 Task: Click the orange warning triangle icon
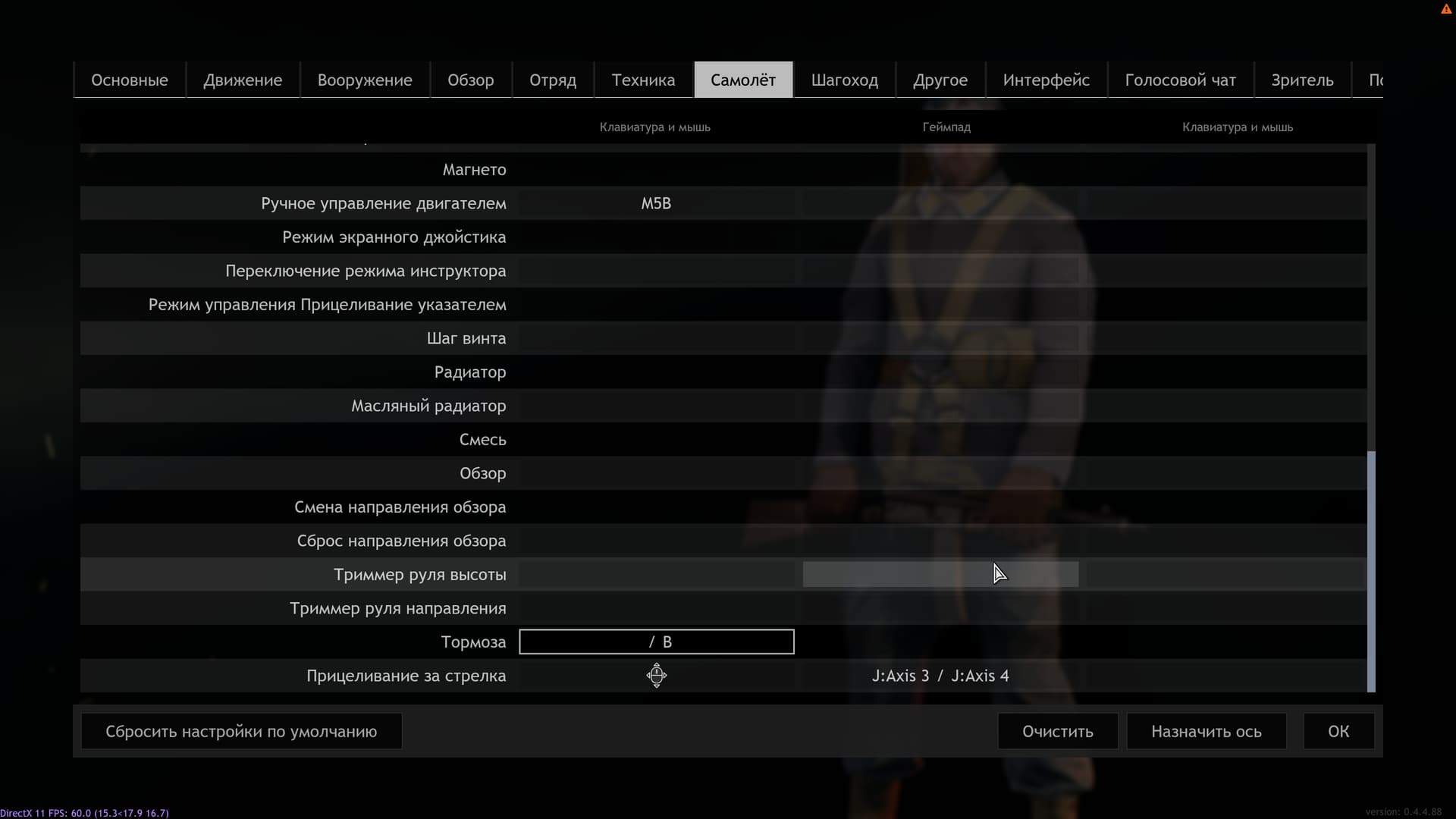1446,9
